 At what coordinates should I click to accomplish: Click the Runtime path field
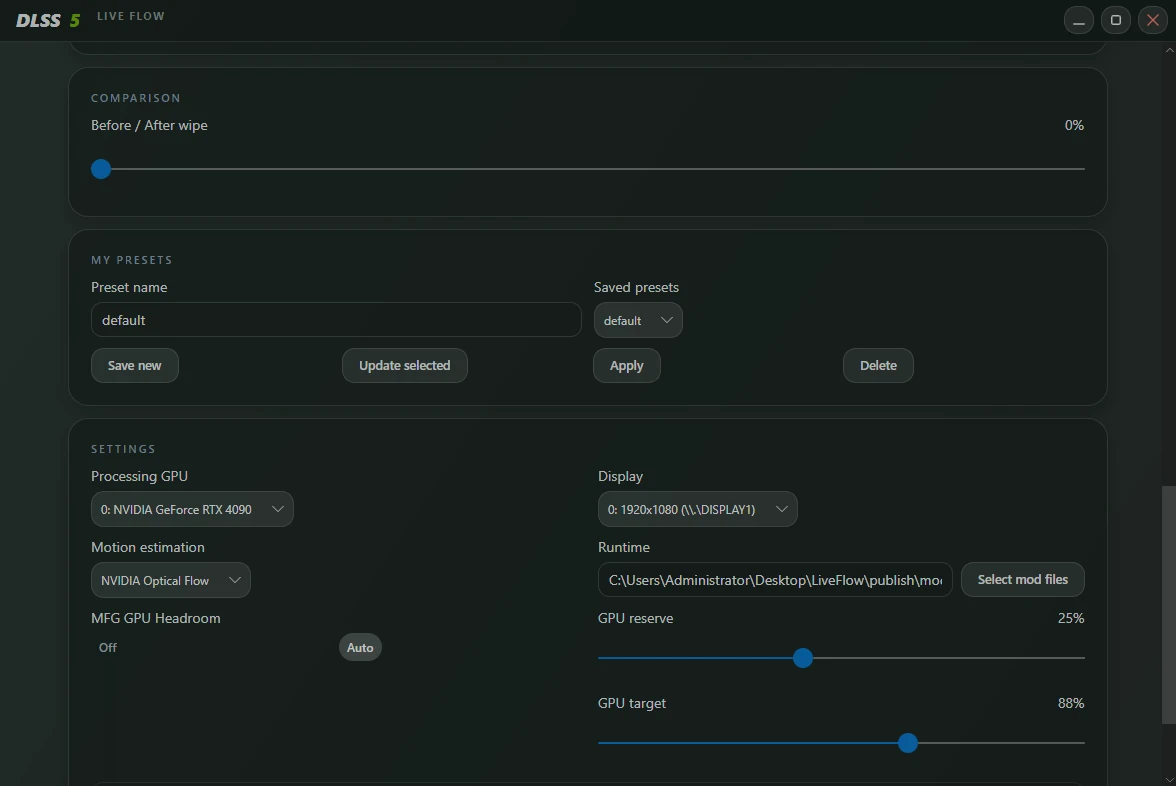pos(775,580)
